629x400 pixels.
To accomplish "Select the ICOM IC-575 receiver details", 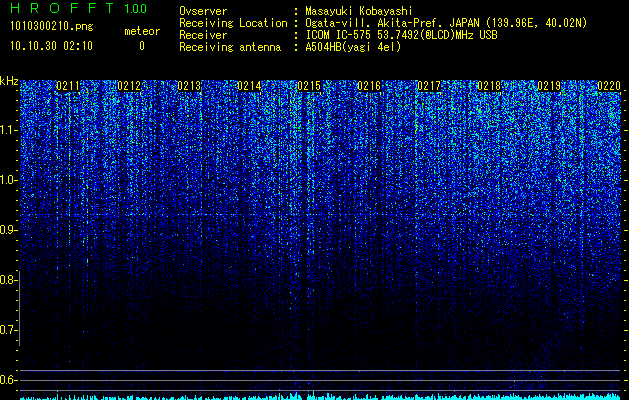I will pyautogui.click(x=401, y=35).
